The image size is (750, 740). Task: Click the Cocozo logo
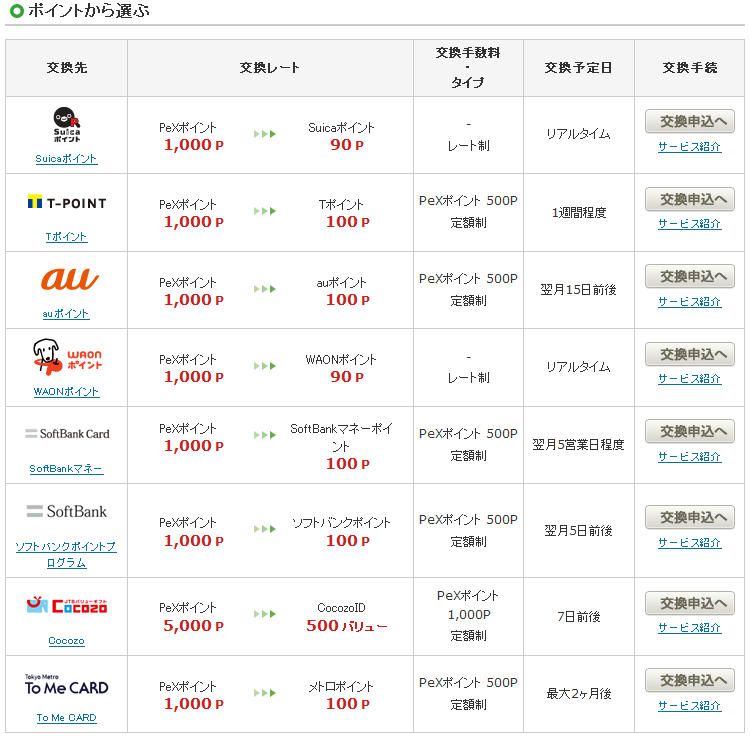(x=66, y=605)
